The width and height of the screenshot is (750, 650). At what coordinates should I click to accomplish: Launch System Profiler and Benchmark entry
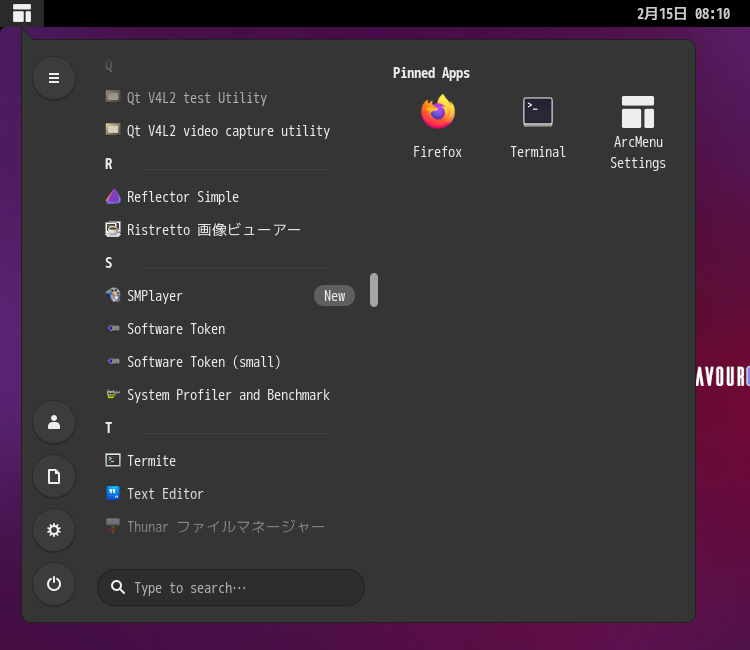coord(230,395)
